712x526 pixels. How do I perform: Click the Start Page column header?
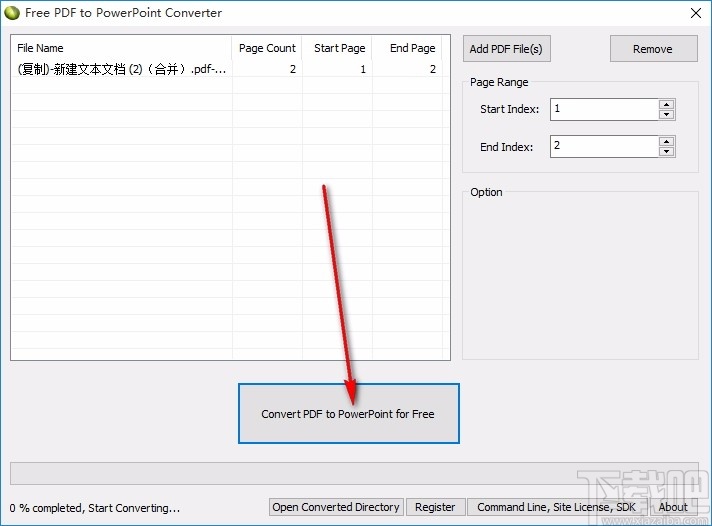337,48
